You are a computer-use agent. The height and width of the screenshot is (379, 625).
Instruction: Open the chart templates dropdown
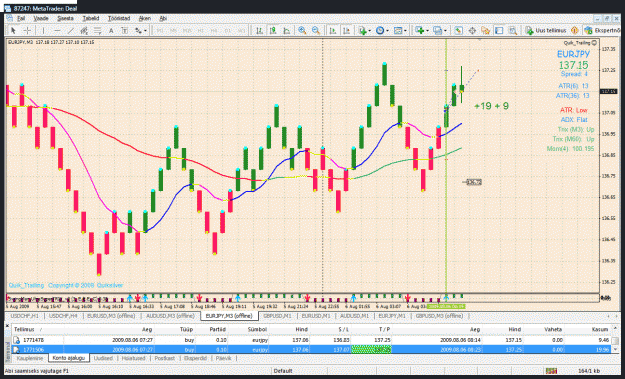[399, 31]
